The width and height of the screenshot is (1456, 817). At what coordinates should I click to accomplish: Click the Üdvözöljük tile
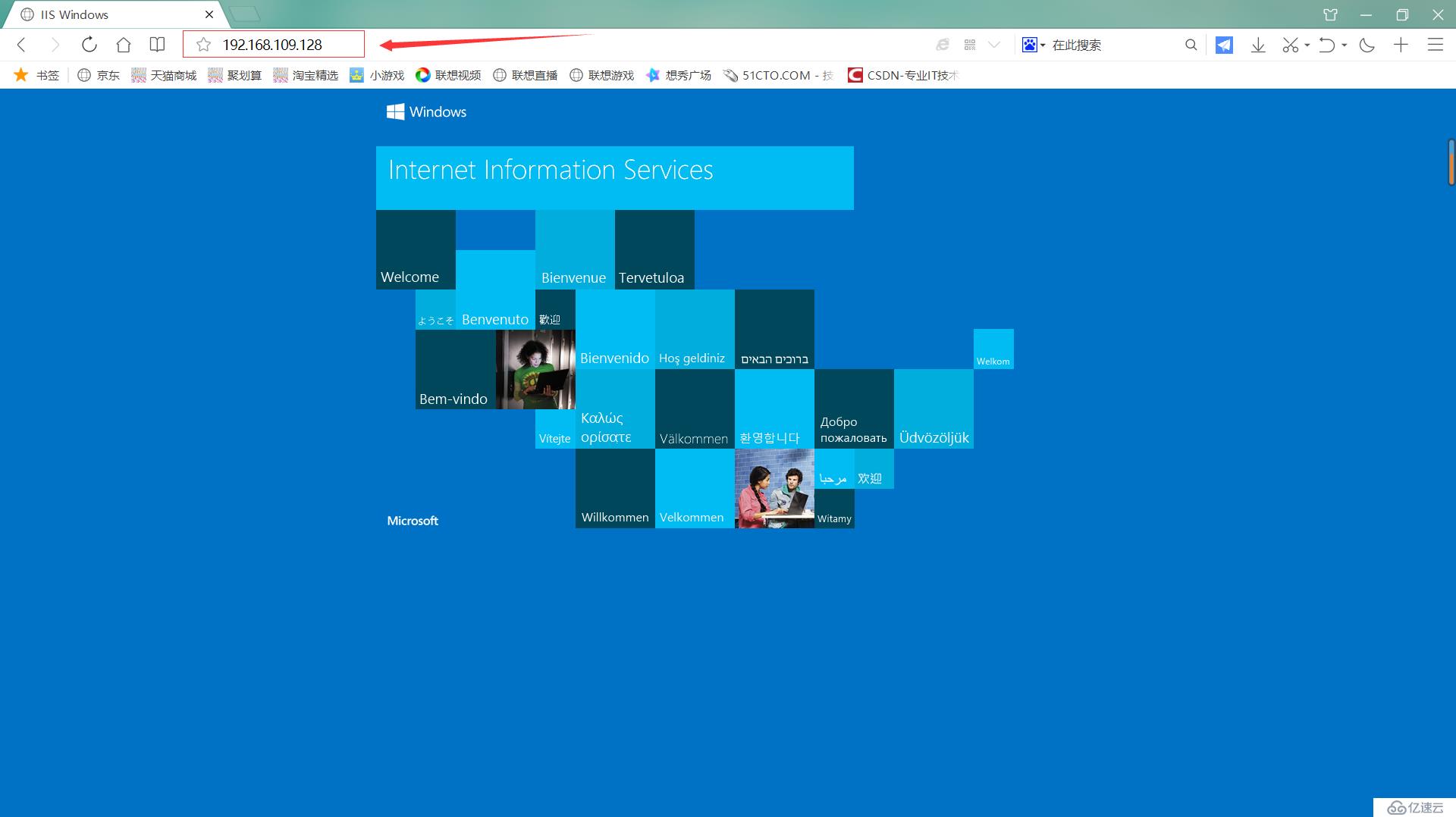pos(934,409)
